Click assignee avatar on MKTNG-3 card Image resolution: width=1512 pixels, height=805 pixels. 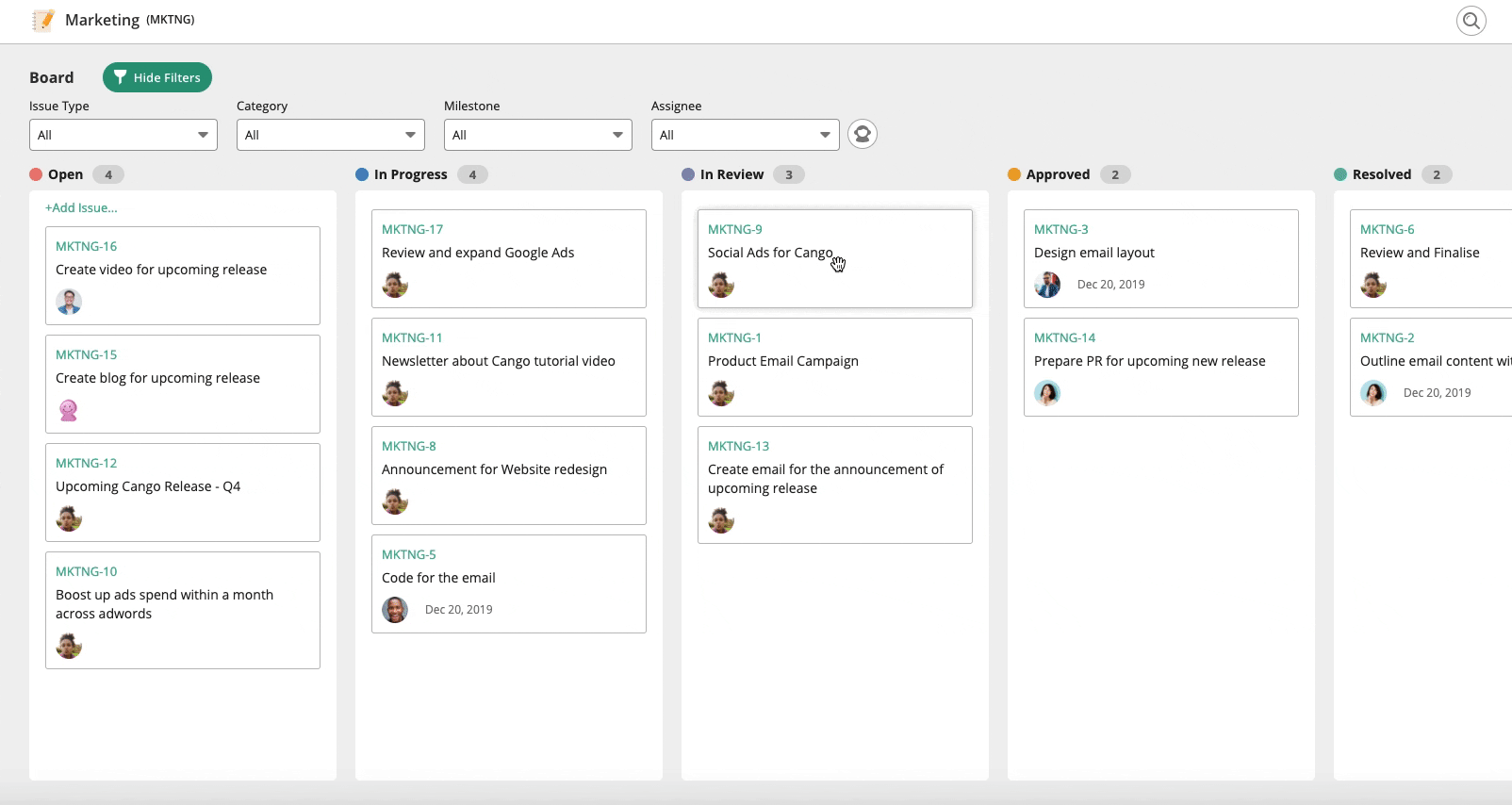click(1047, 285)
